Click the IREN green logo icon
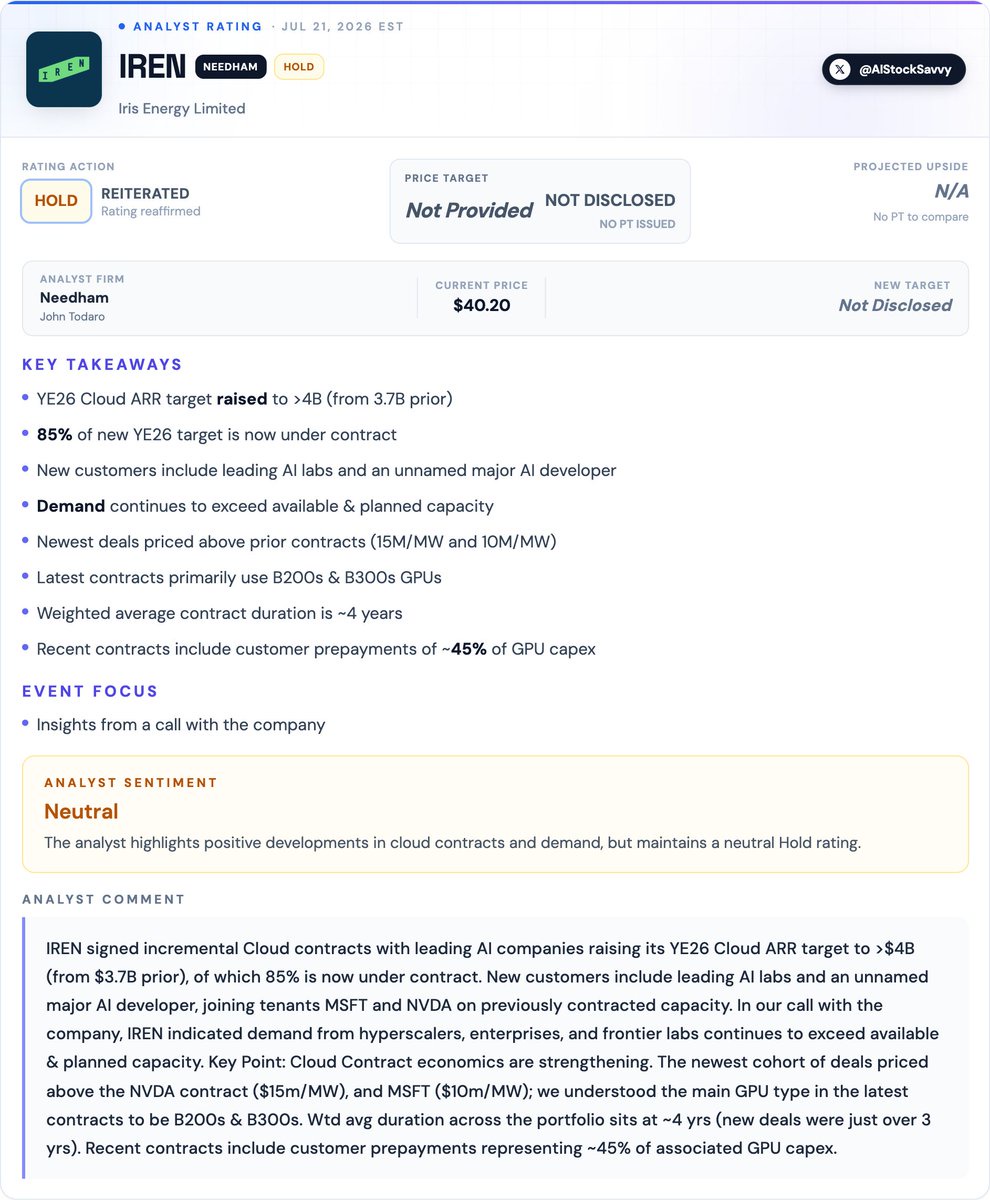Image resolution: width=990 pixels, height=1200 pixels. pyautogui.click(x=64, y=69)
